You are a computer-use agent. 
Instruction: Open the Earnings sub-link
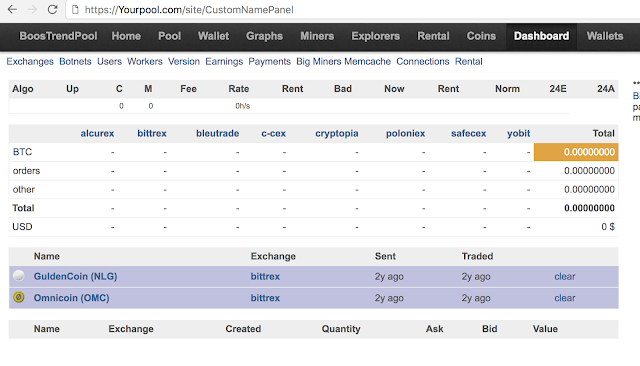224,62
